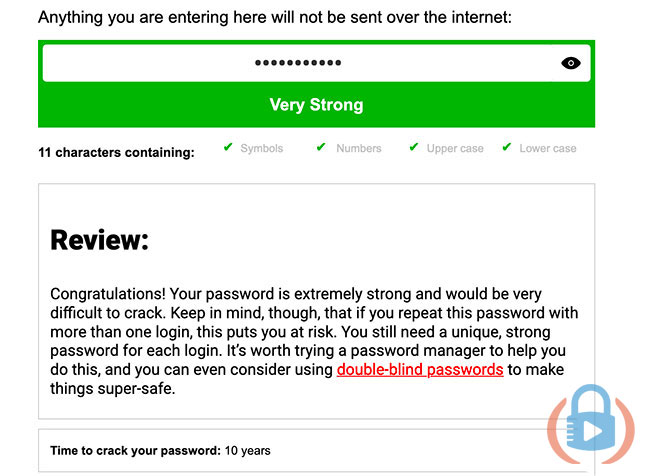
Task: Reveal the password with the eye icon
Action: [x=571, y=63]
